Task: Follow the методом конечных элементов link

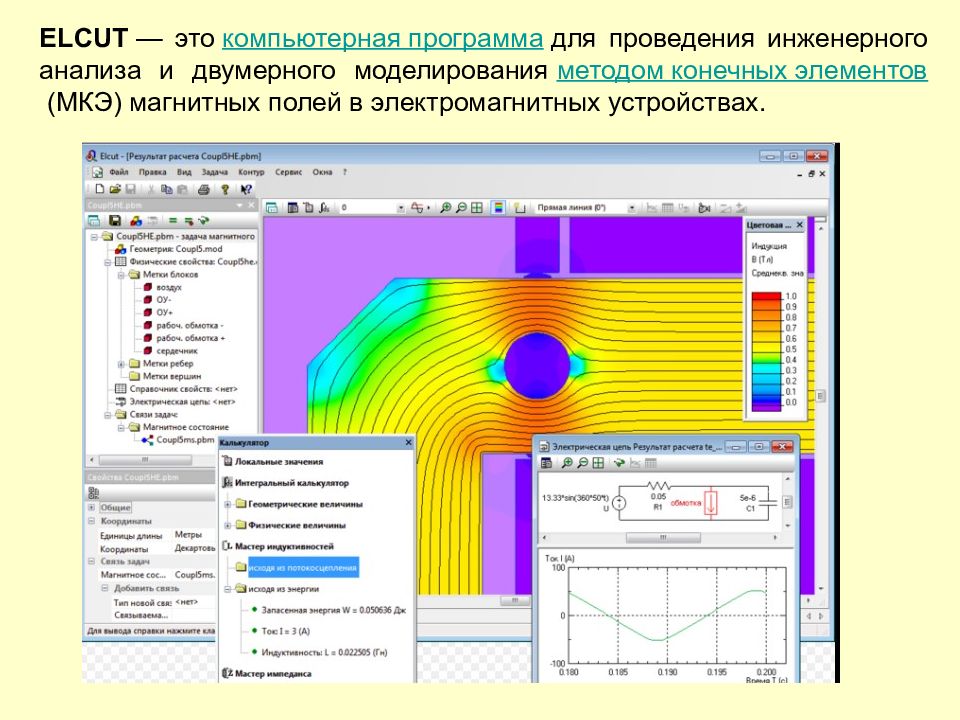Action: click(742, 71)
